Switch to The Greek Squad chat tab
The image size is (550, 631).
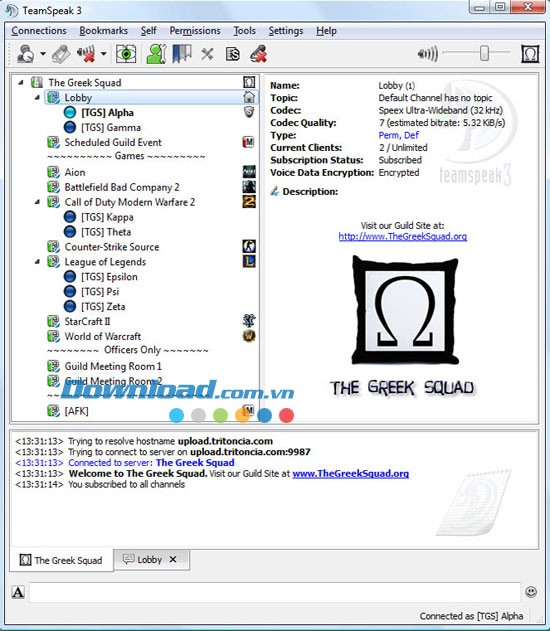pyautogui.click(x=62, y=560)
